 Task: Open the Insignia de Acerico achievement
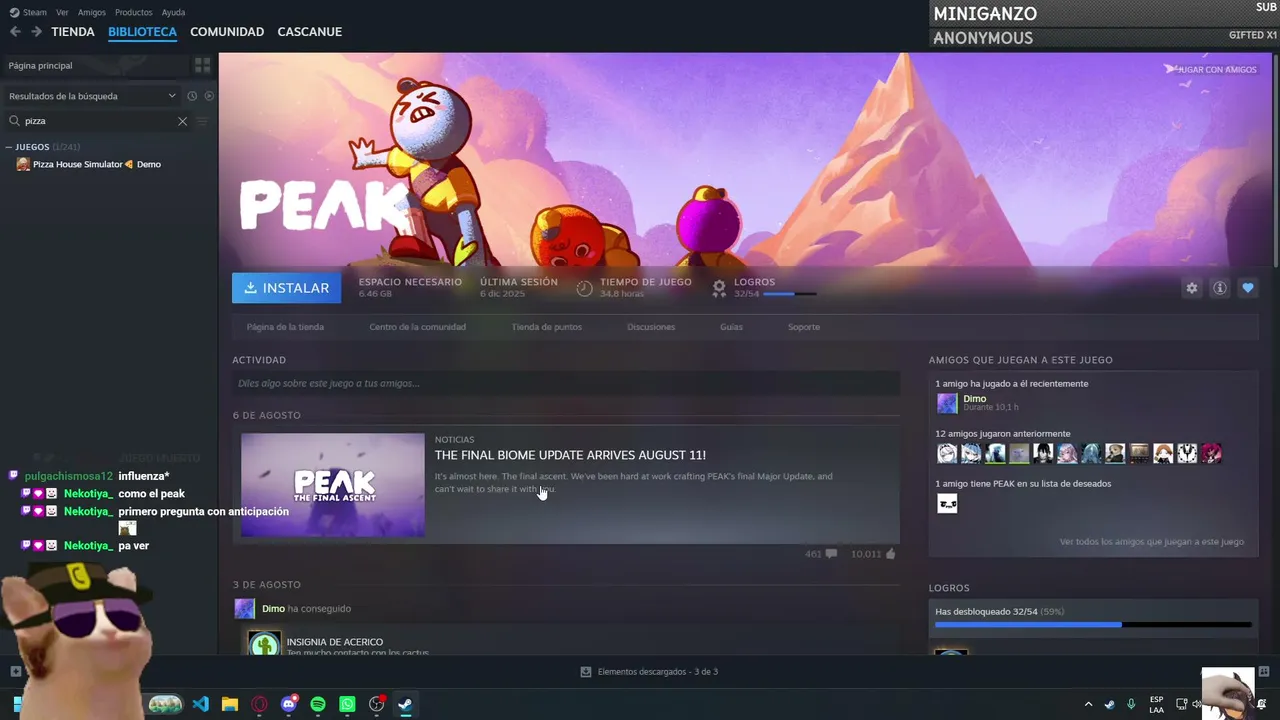pyautogui.click(x=335, y=642)
